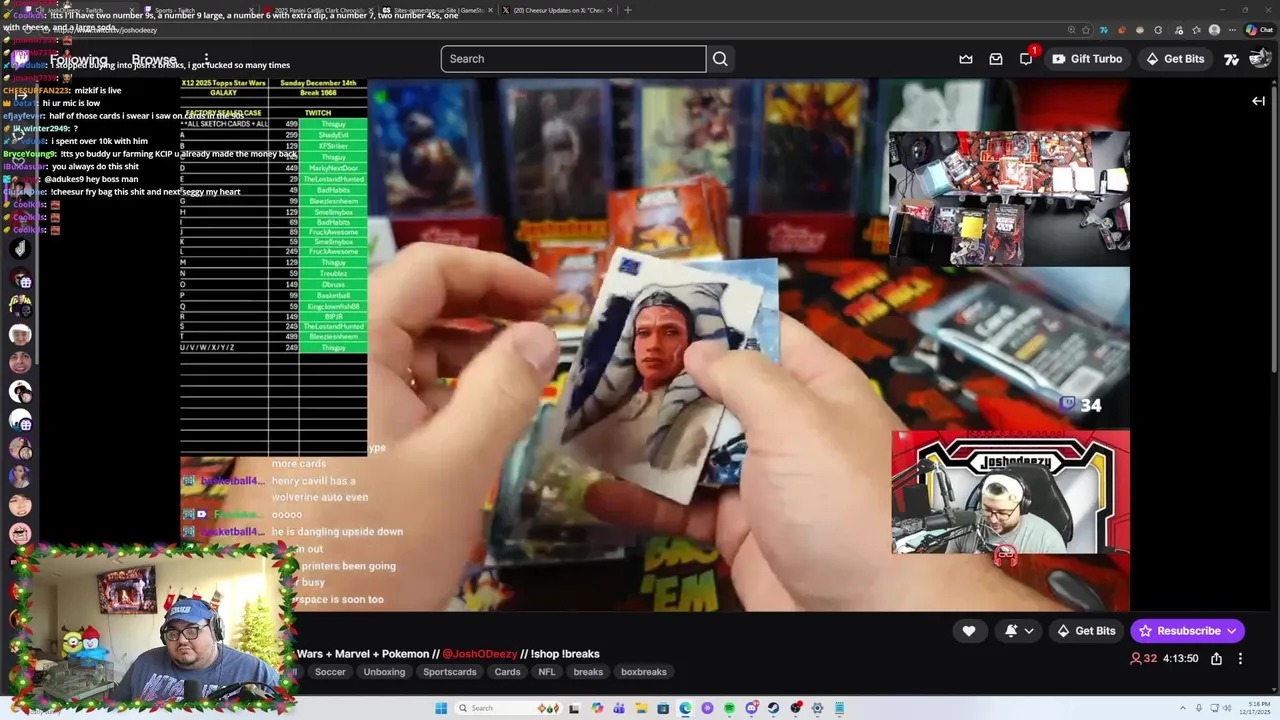Open the taskbar clock and date
This screenshot has width=1280, height=720.
tap(1255, 708)
